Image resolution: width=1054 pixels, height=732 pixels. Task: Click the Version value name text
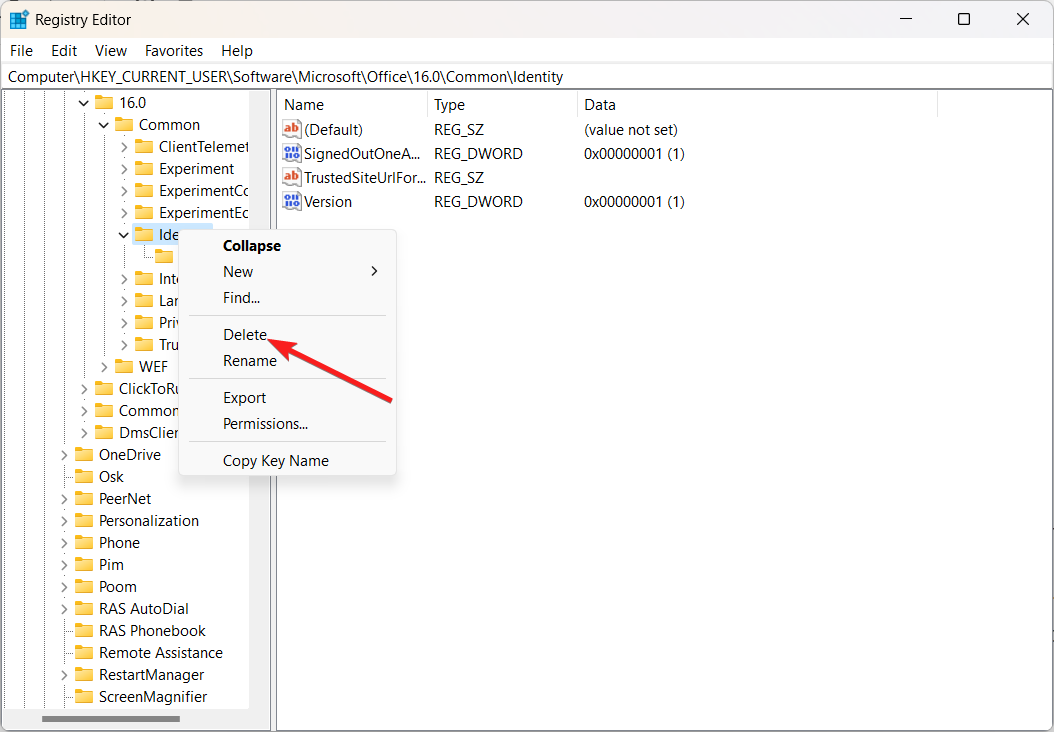point(328,202)
